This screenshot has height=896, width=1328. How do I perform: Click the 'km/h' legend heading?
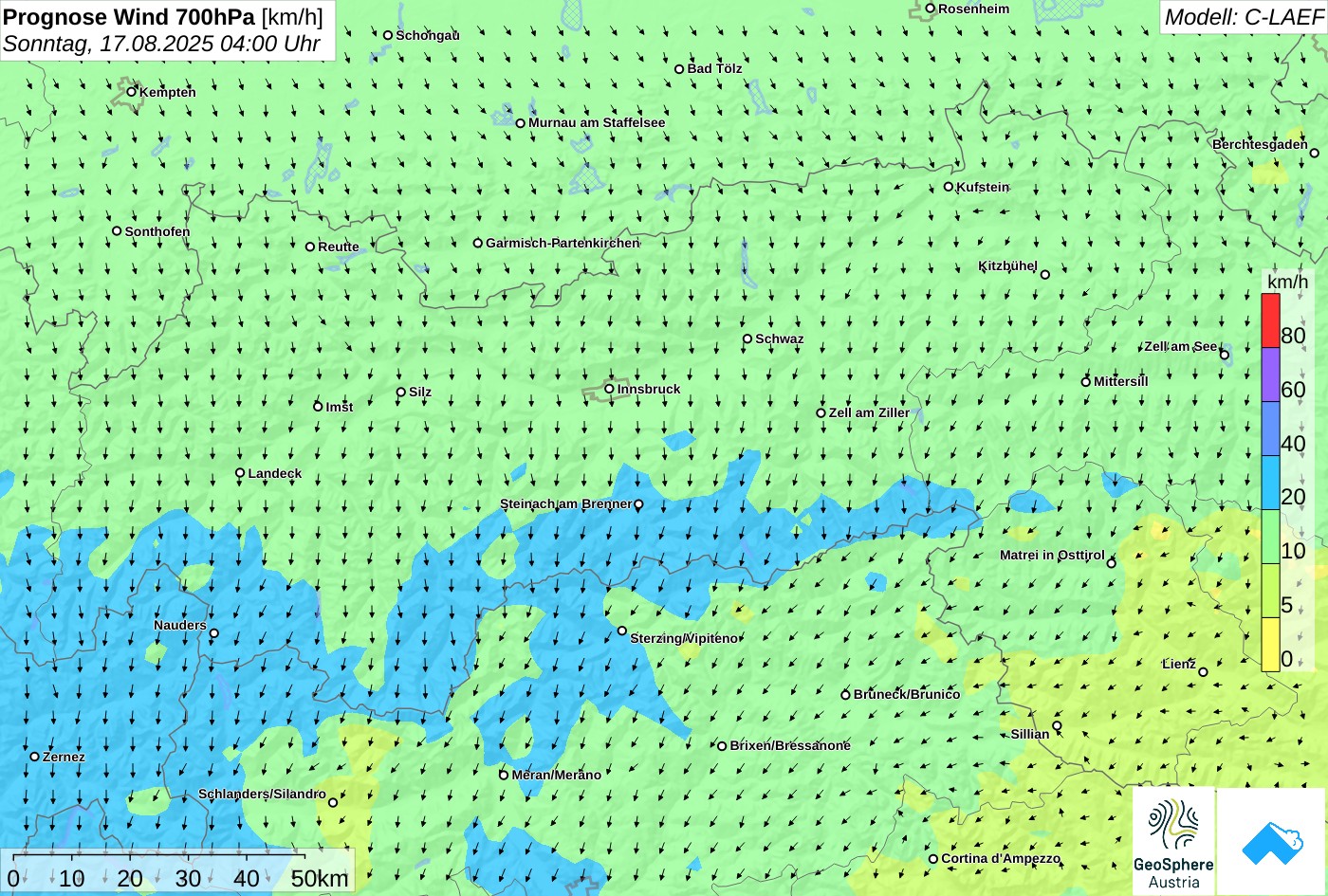tap(1287, 282)
